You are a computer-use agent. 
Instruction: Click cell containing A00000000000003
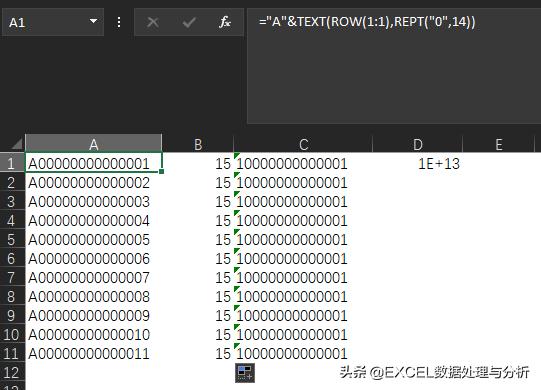(x=94, y=201)
